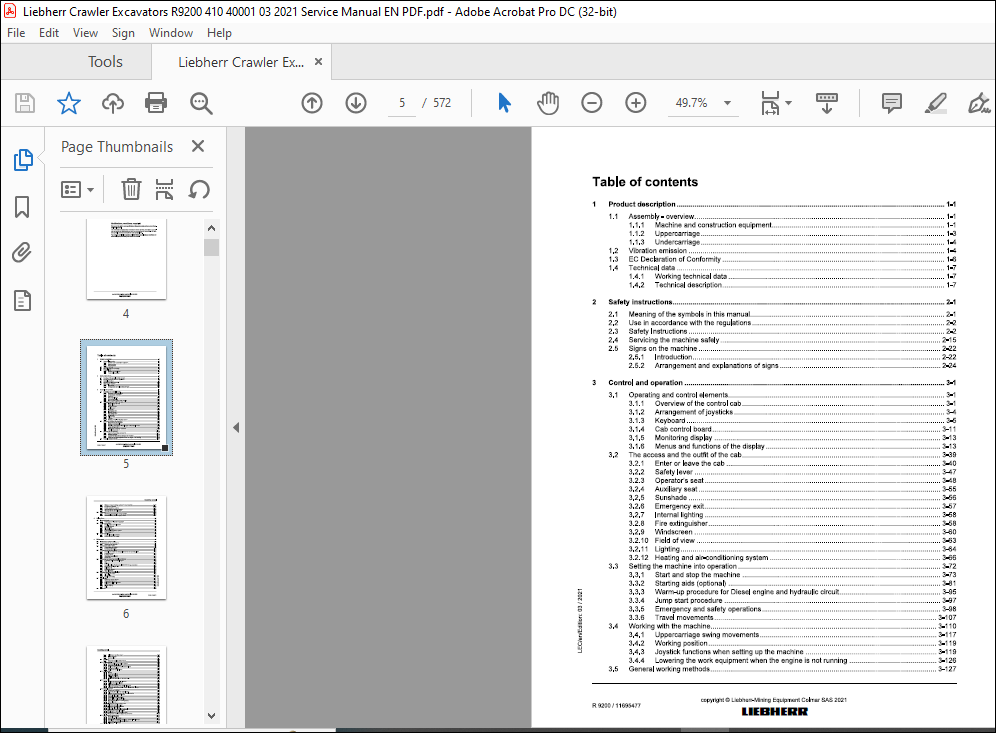Go to previous page arrow
The image size is (996, 733).
coord(312,103)
